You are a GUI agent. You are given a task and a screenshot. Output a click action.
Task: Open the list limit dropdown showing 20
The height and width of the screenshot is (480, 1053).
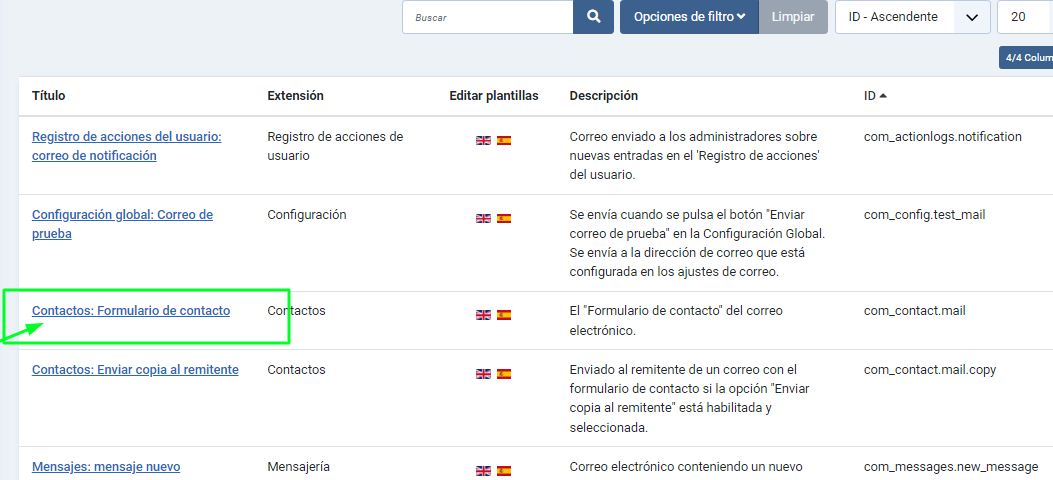[1024, 17]
